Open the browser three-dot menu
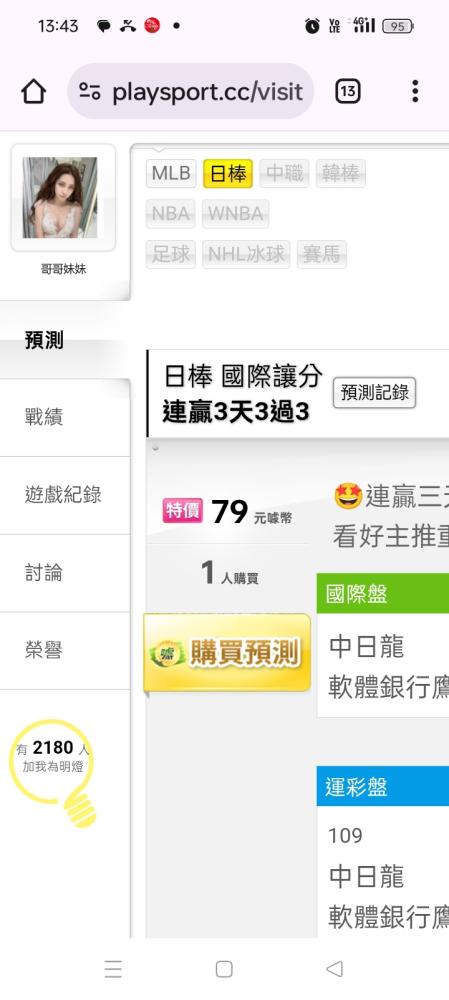The width and height of the screenshot is (449, 1000). click(415, 91)
